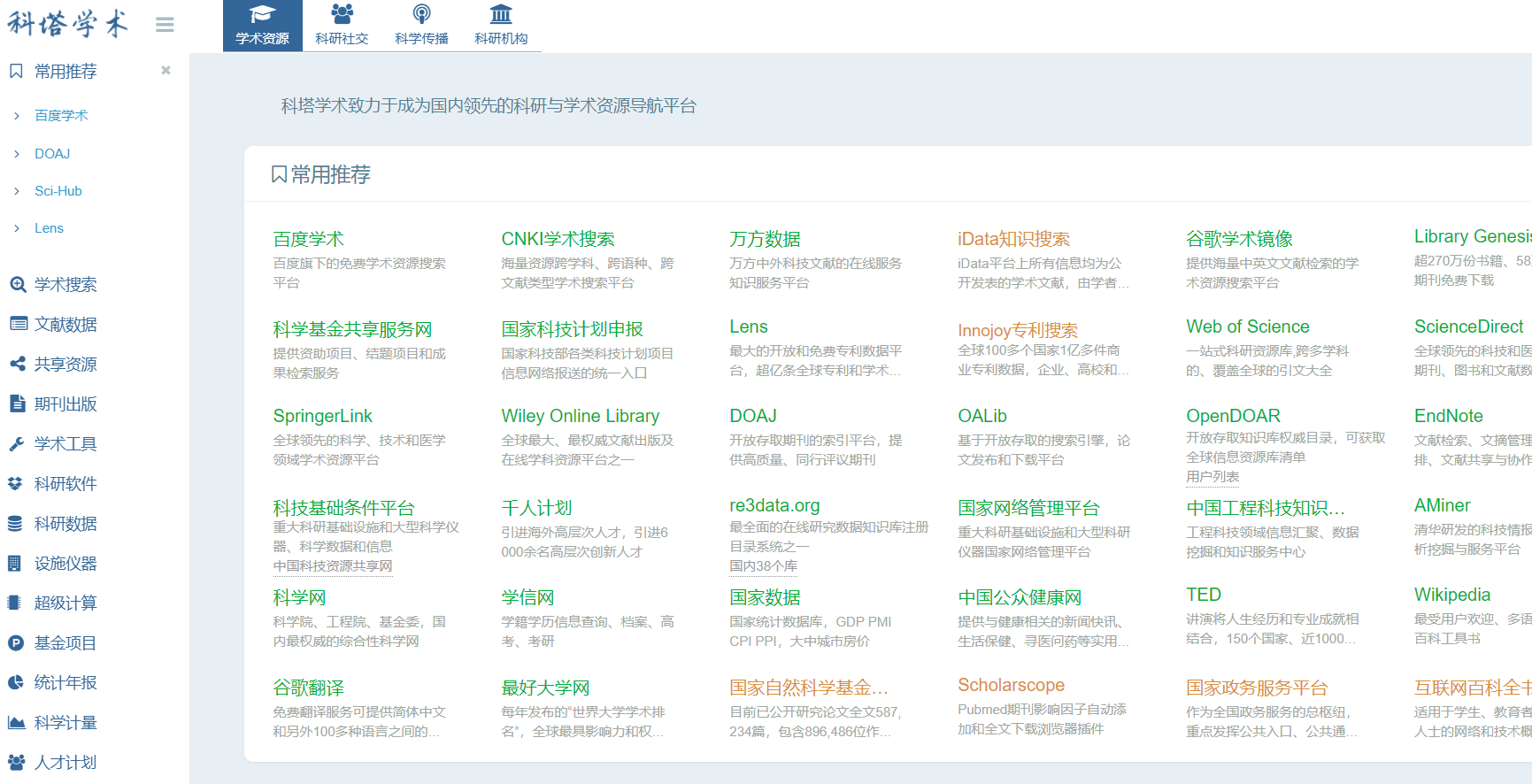Open the 千人计划 link
Screen dimensions: 1532x784
click(x=536, y=508)
